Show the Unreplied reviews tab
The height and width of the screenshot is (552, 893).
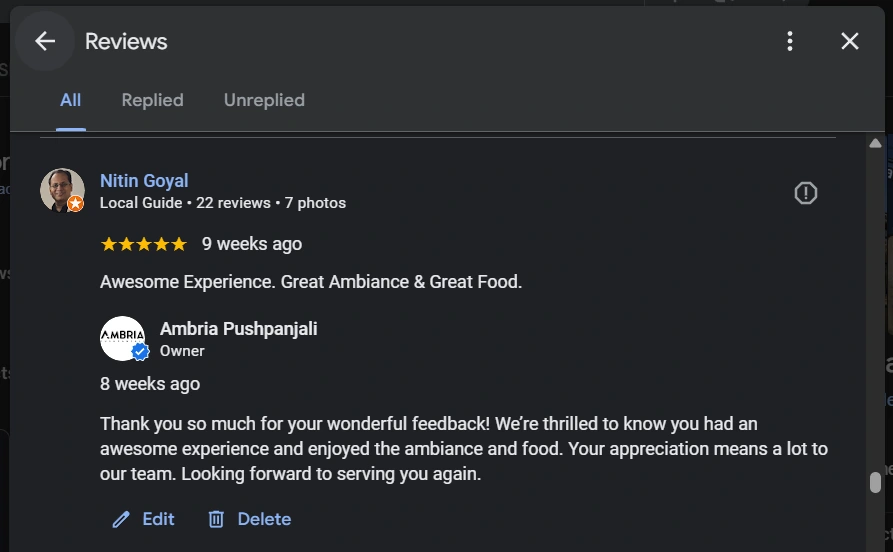click(264, 100)
